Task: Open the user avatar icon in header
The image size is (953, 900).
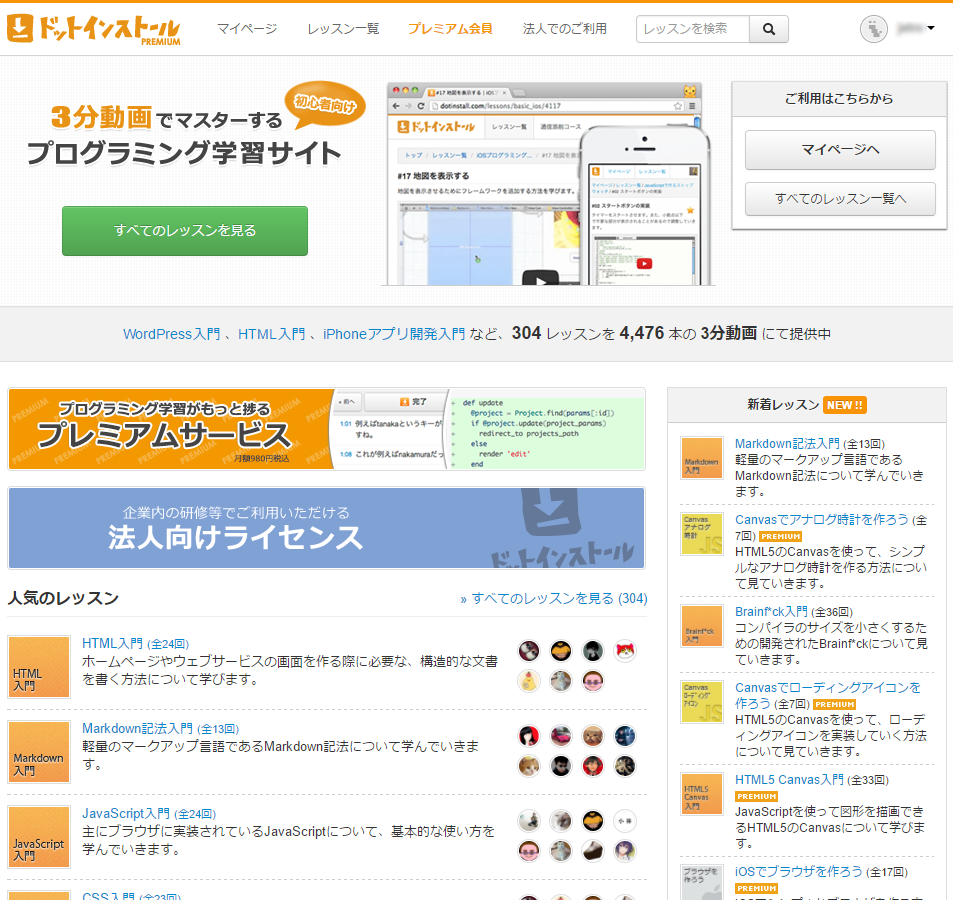Action: pyautogui.click(x=874, y=29)
